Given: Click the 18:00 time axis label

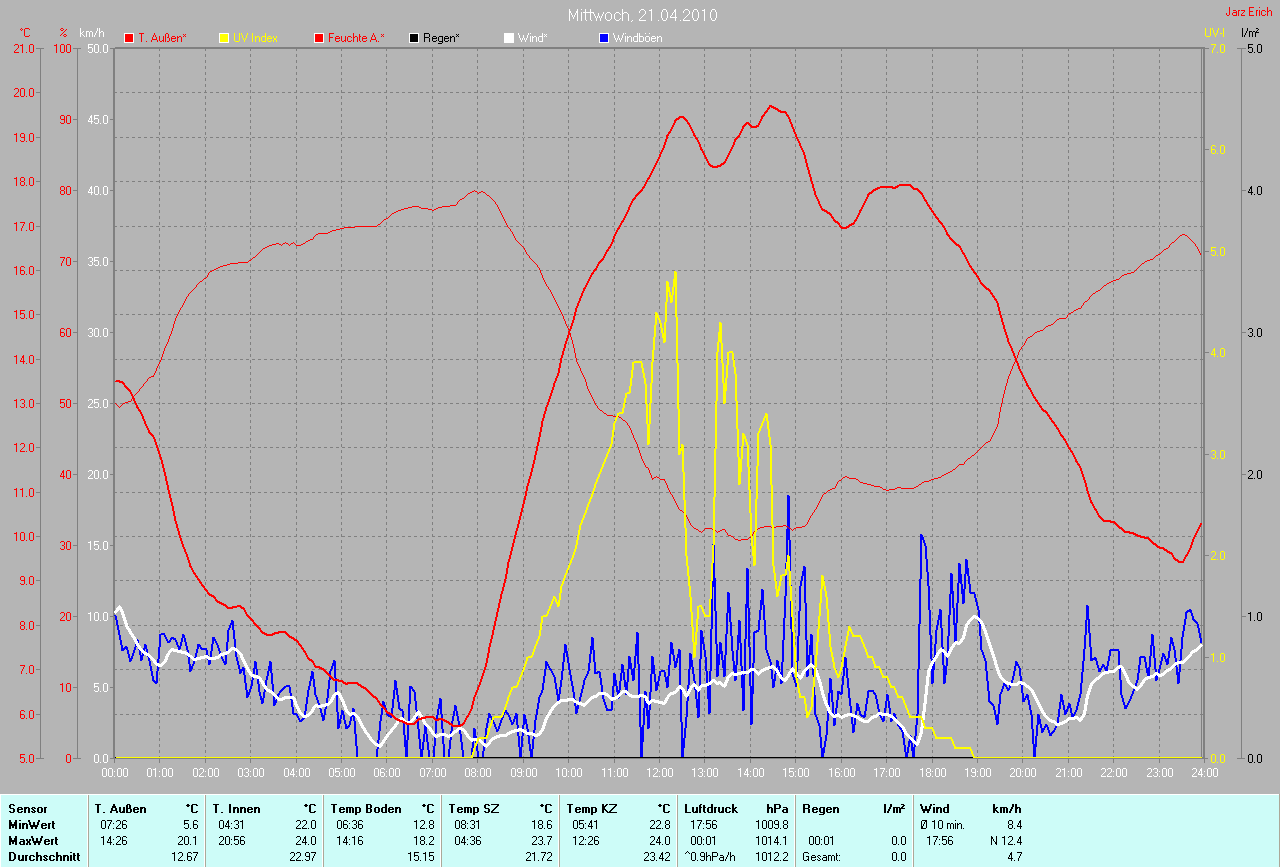Looking at the screenshot, I should 932,772.
